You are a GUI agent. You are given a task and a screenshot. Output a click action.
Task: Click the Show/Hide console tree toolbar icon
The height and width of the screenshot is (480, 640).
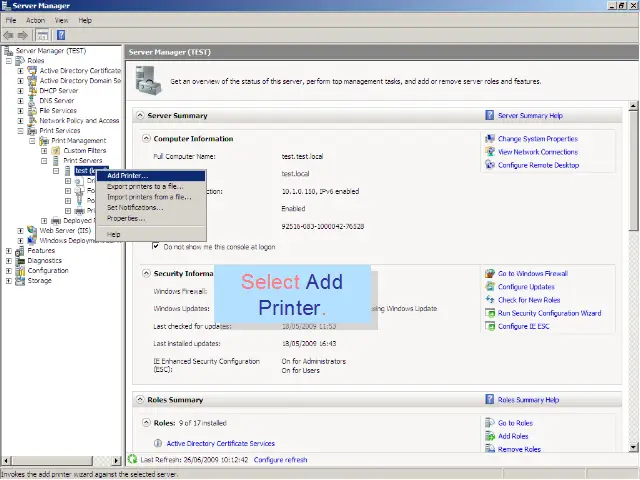tap(42, 36)
